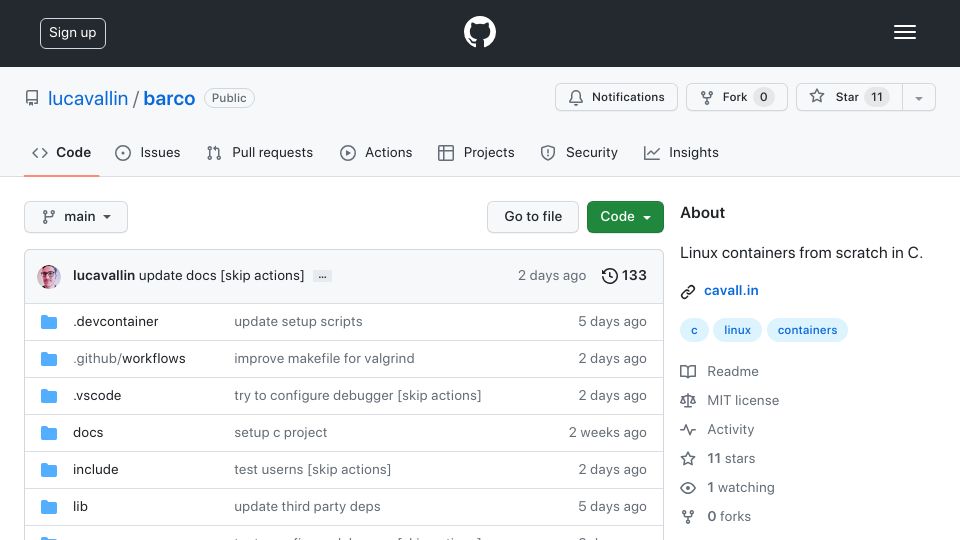Open the 133 commits history link
This screenshot has height=540, width=960.
tap(624, 276)
